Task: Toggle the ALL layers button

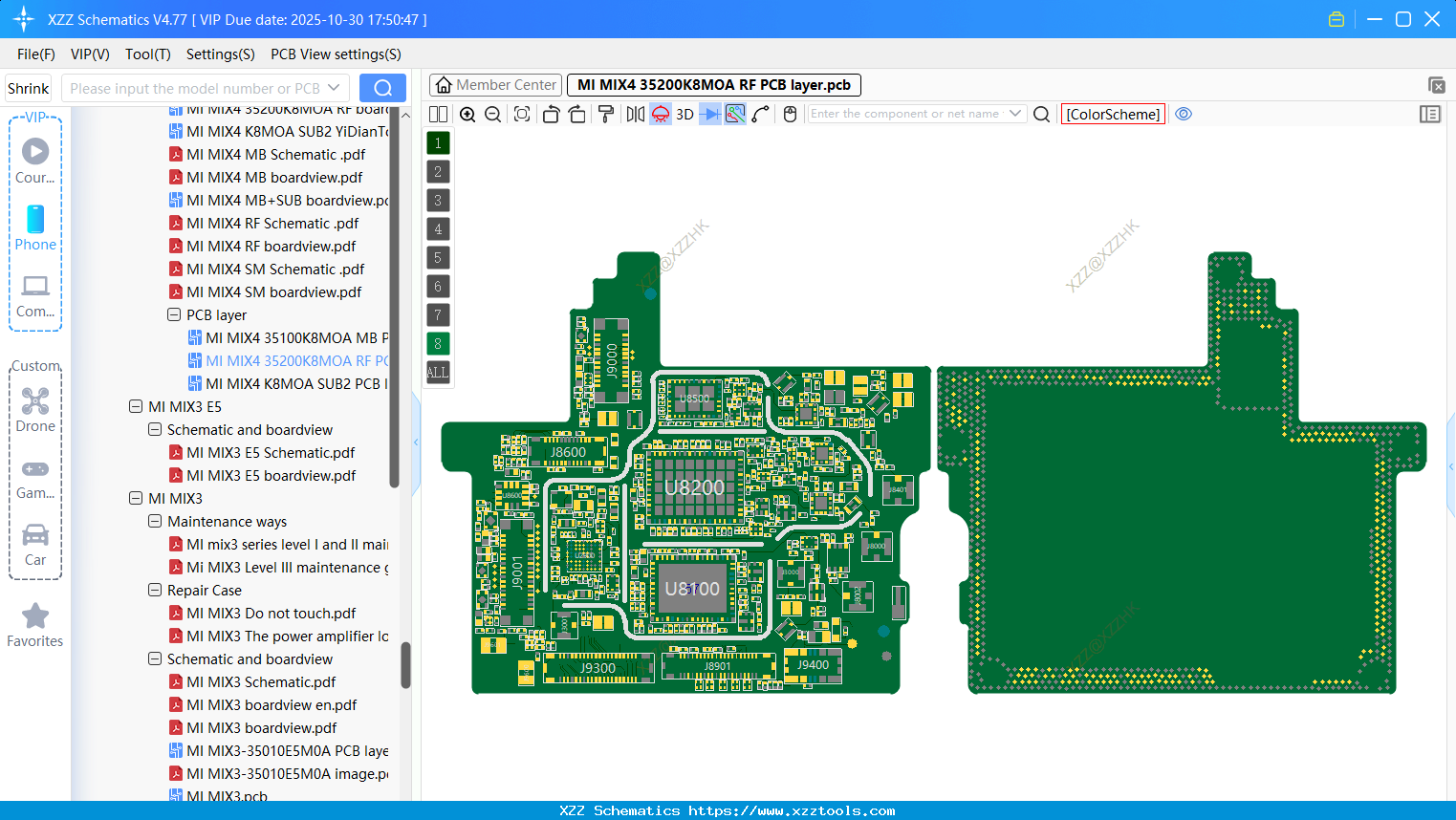Action: 437,372
